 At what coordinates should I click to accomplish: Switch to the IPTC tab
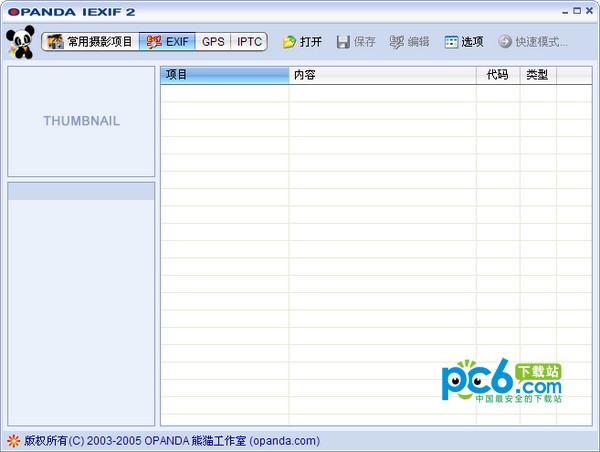pos(249,41)
